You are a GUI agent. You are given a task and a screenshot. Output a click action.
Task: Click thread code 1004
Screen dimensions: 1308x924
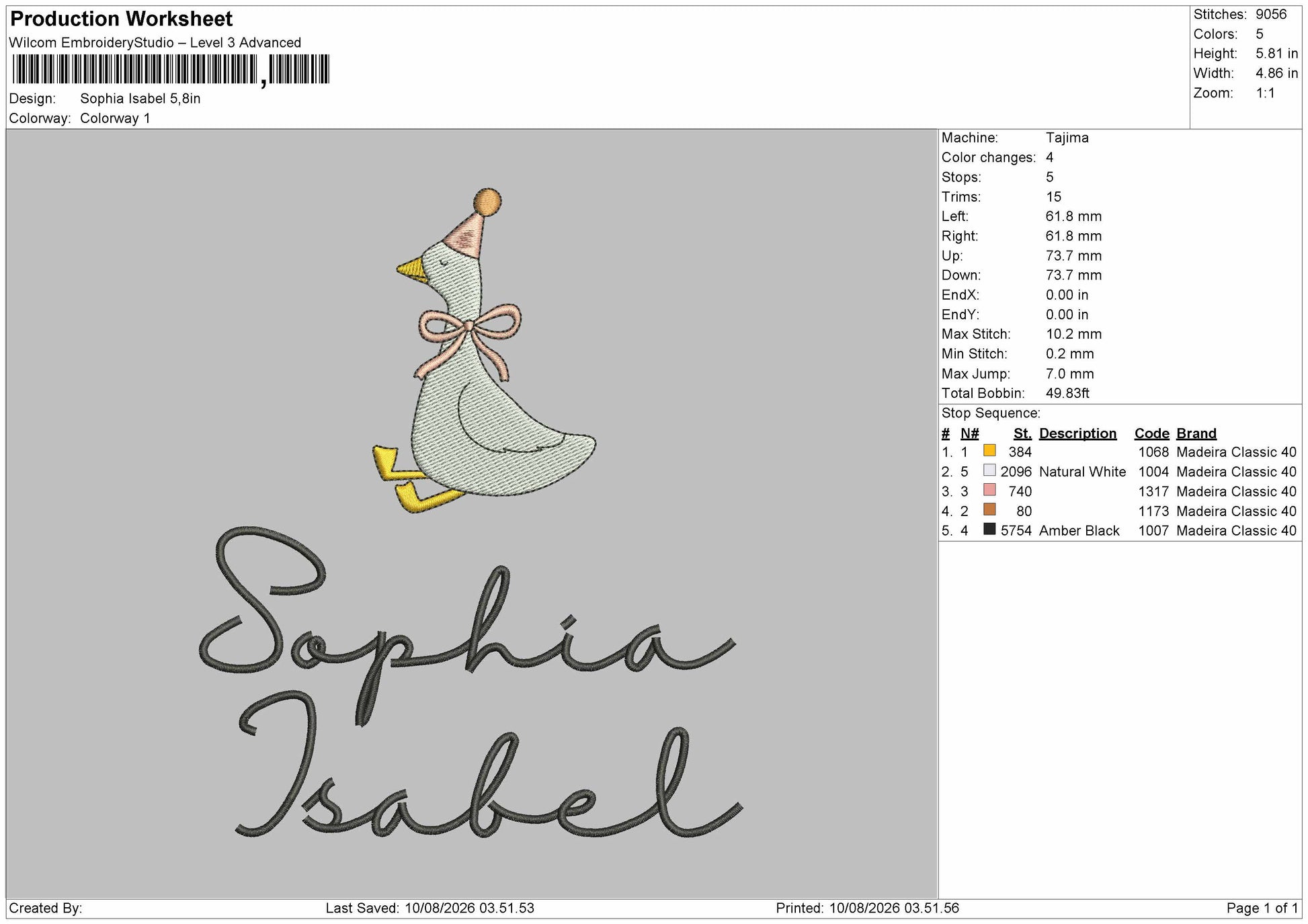coord(1153,472)
